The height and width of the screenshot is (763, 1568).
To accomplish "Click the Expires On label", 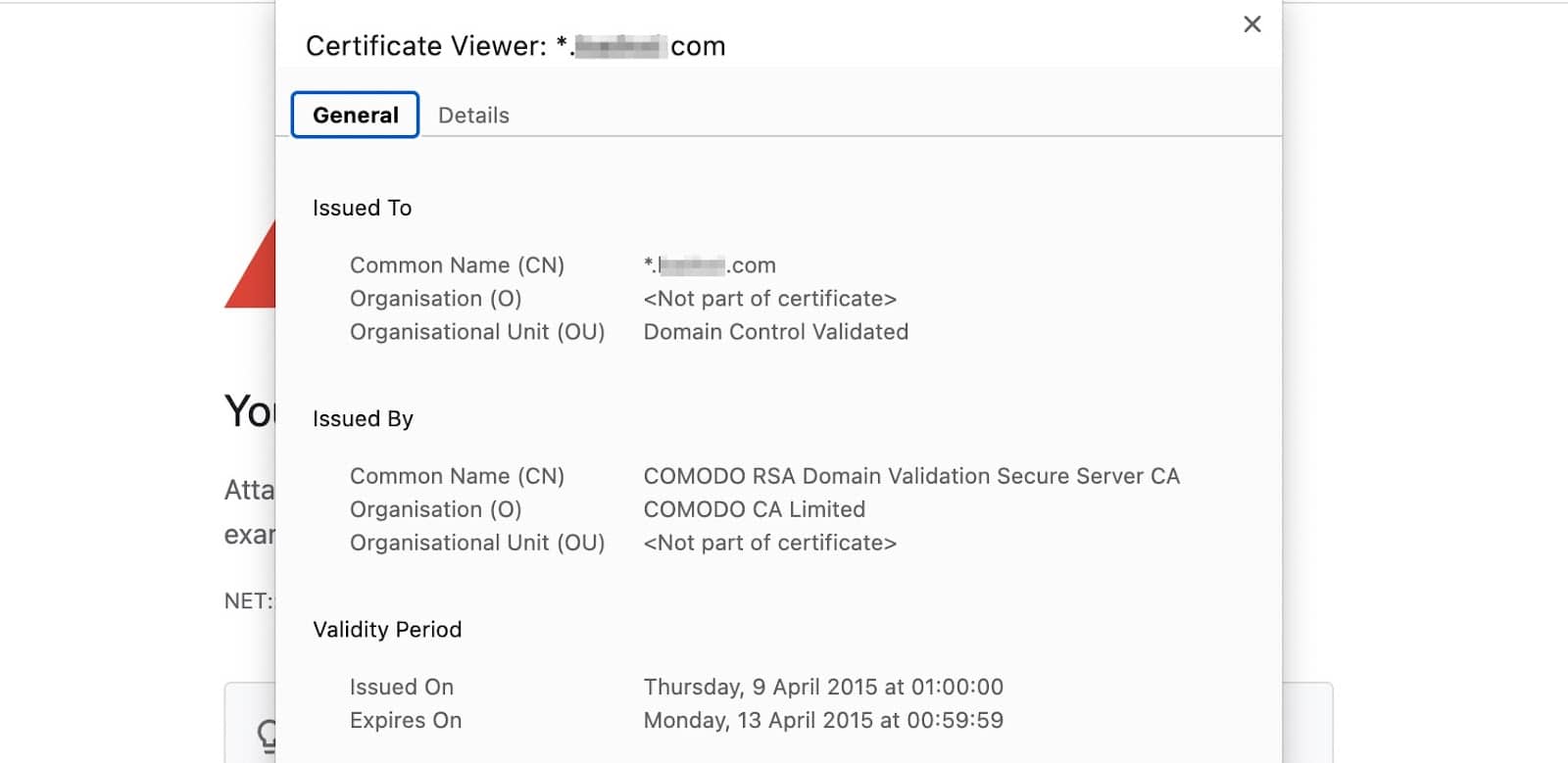I will pyautogui.click(x=405, y=721).
